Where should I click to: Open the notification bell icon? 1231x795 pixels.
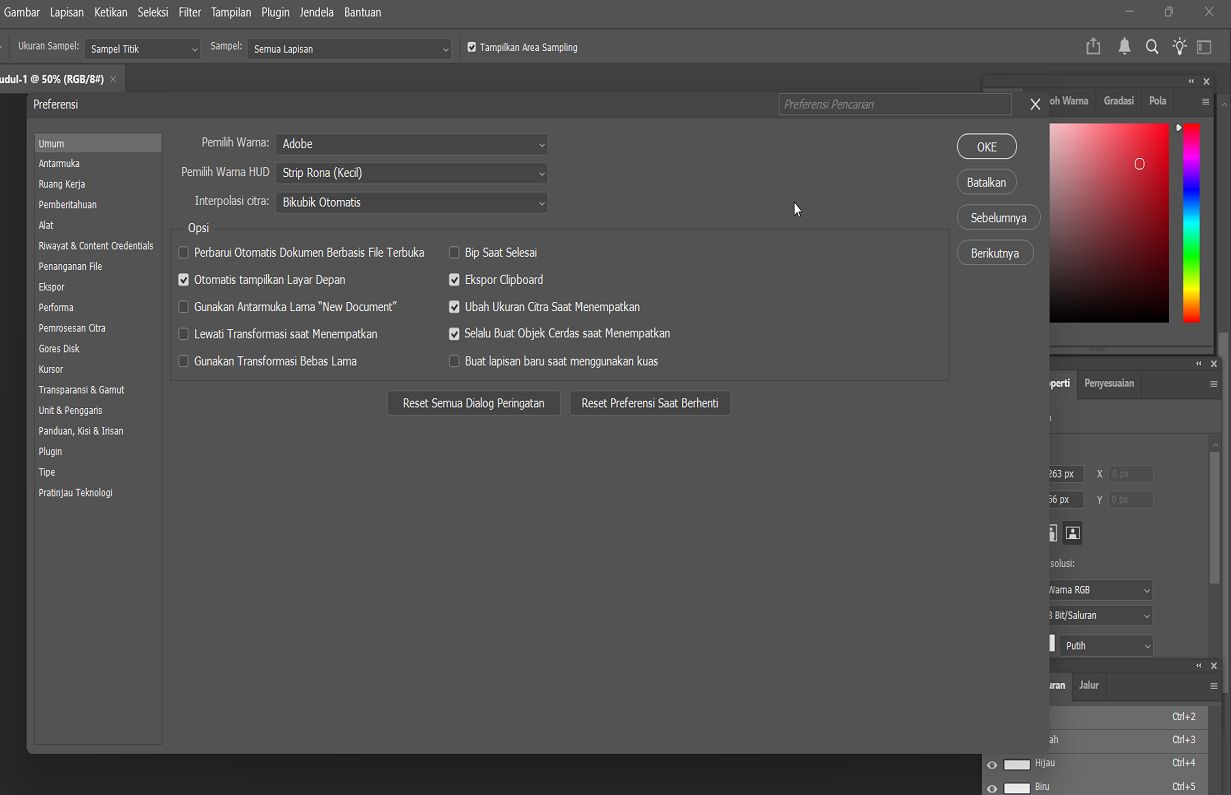tap(1125, 47)
